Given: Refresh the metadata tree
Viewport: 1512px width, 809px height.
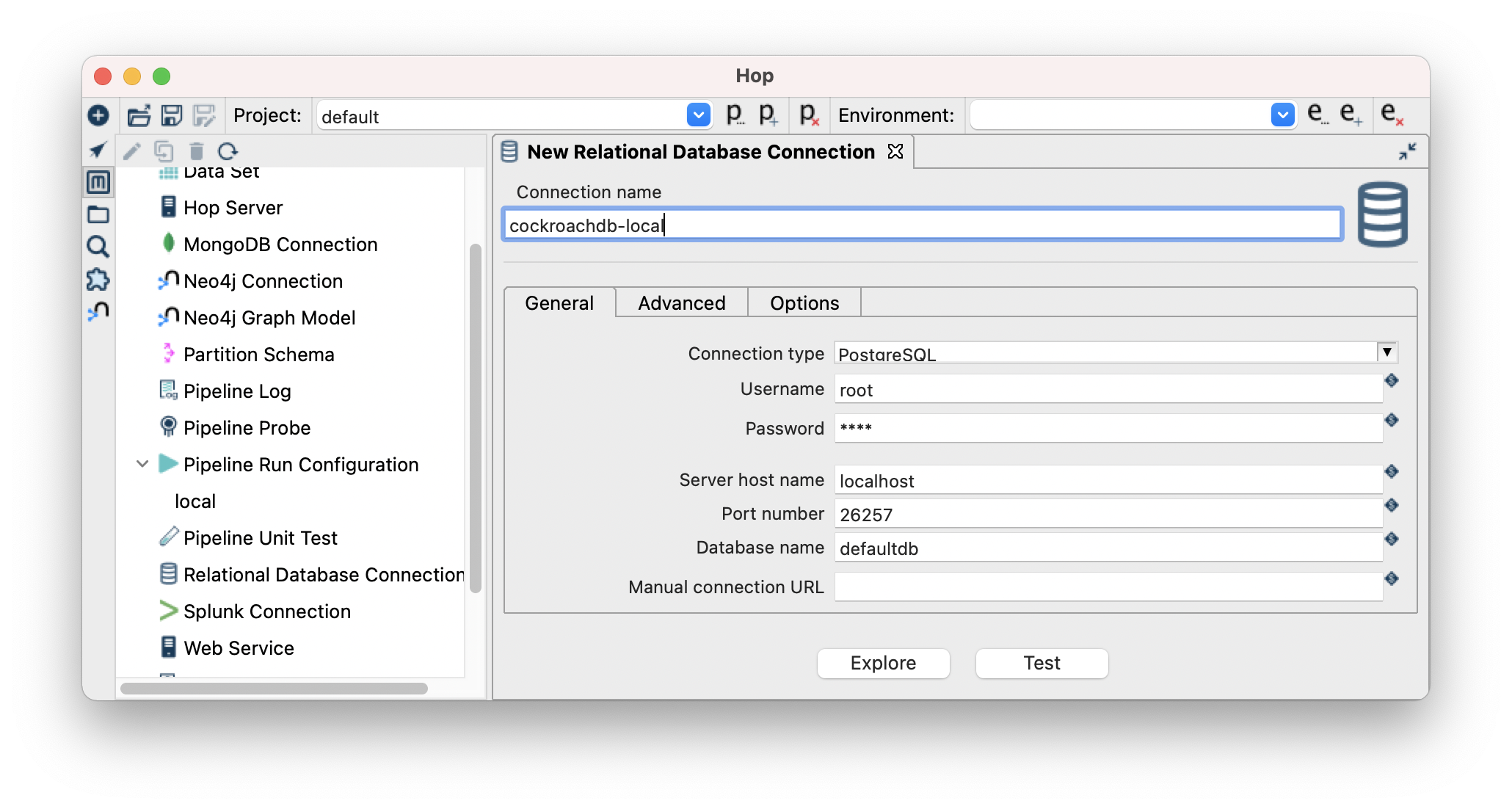Looking at the screenshot, I should coord(228,151).
